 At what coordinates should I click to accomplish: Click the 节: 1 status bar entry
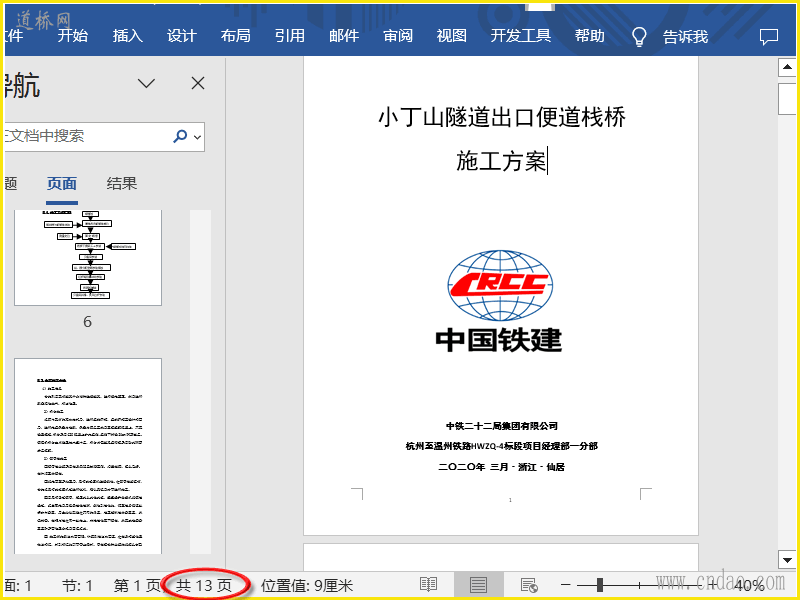77,586
